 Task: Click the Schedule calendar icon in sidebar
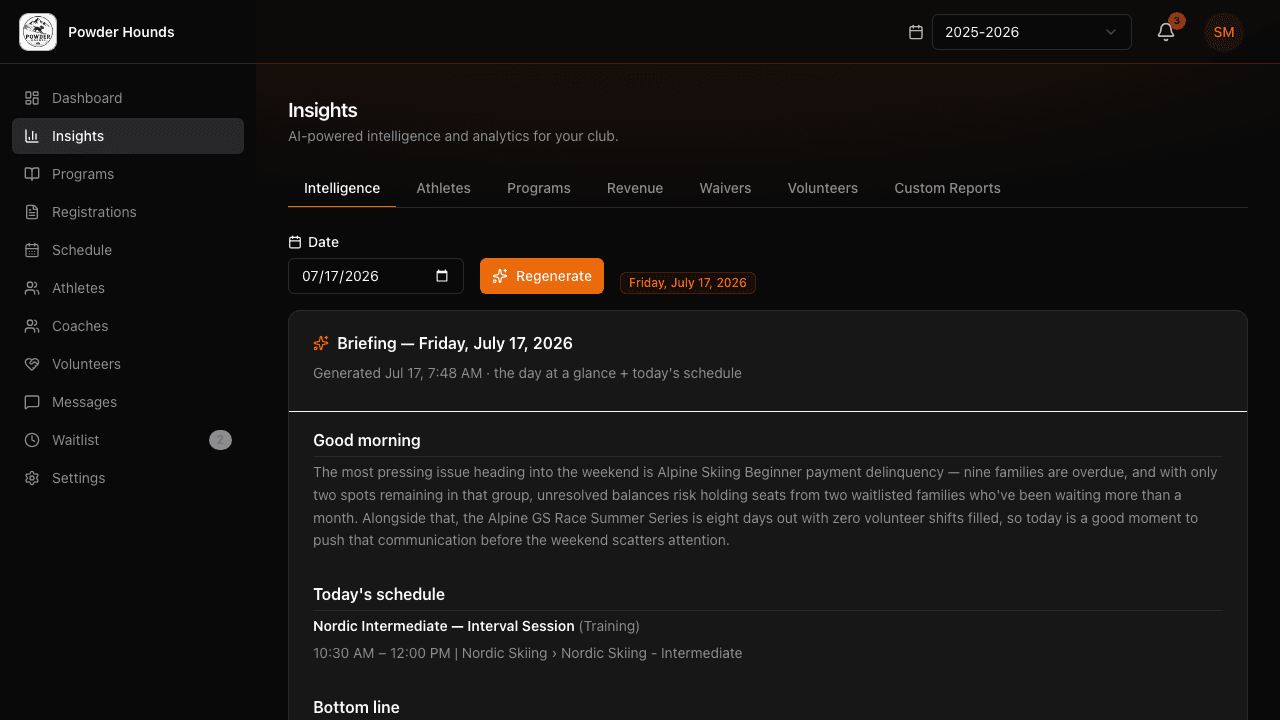click(32, 250)
